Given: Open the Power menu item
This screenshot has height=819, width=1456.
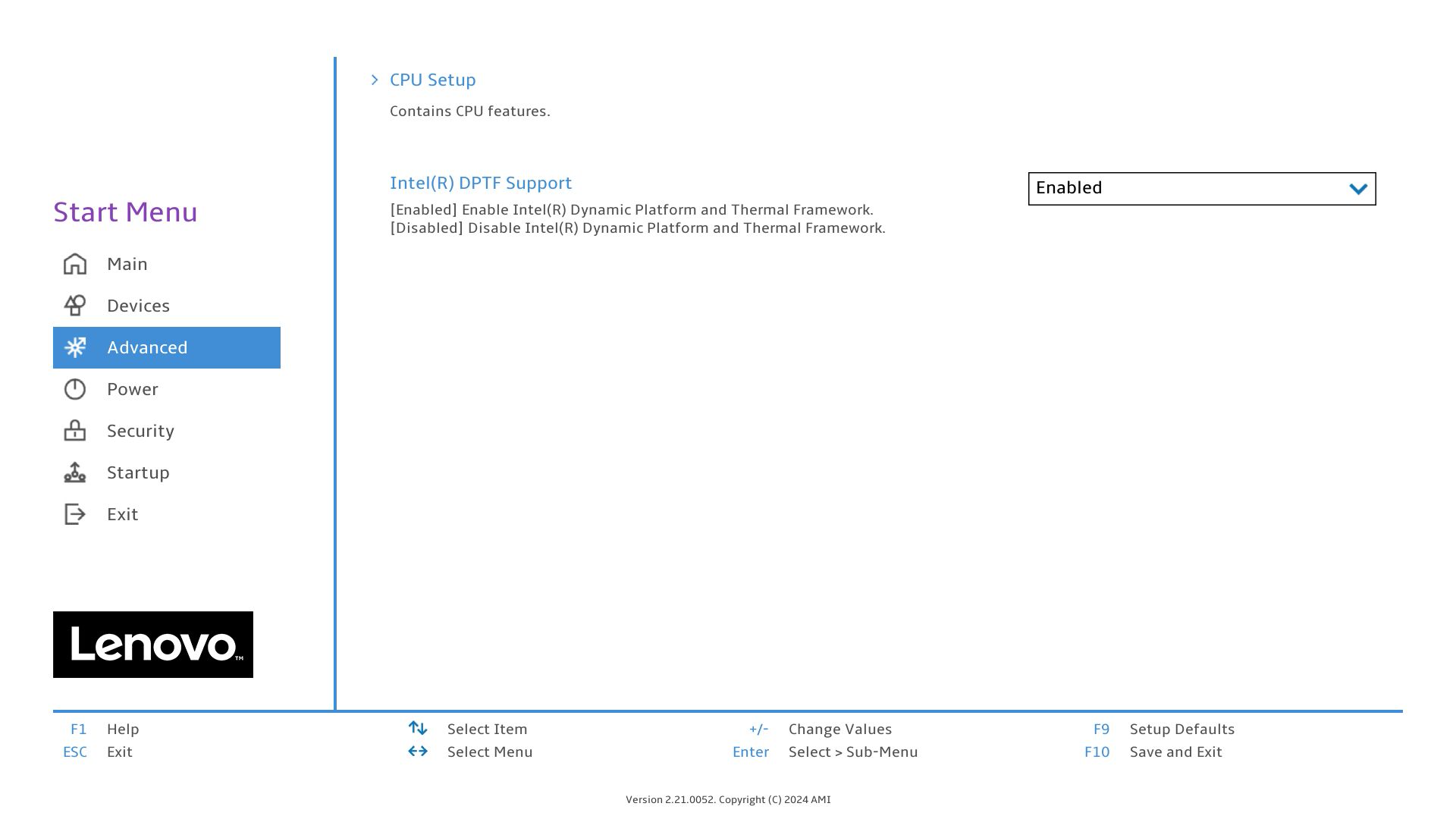Looking at the screenshot, I should [133, 389].
